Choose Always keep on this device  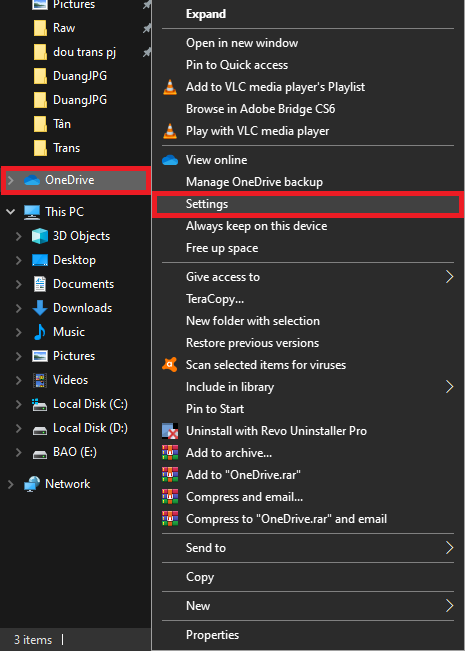pyautogui.click(x=308, y=226)
